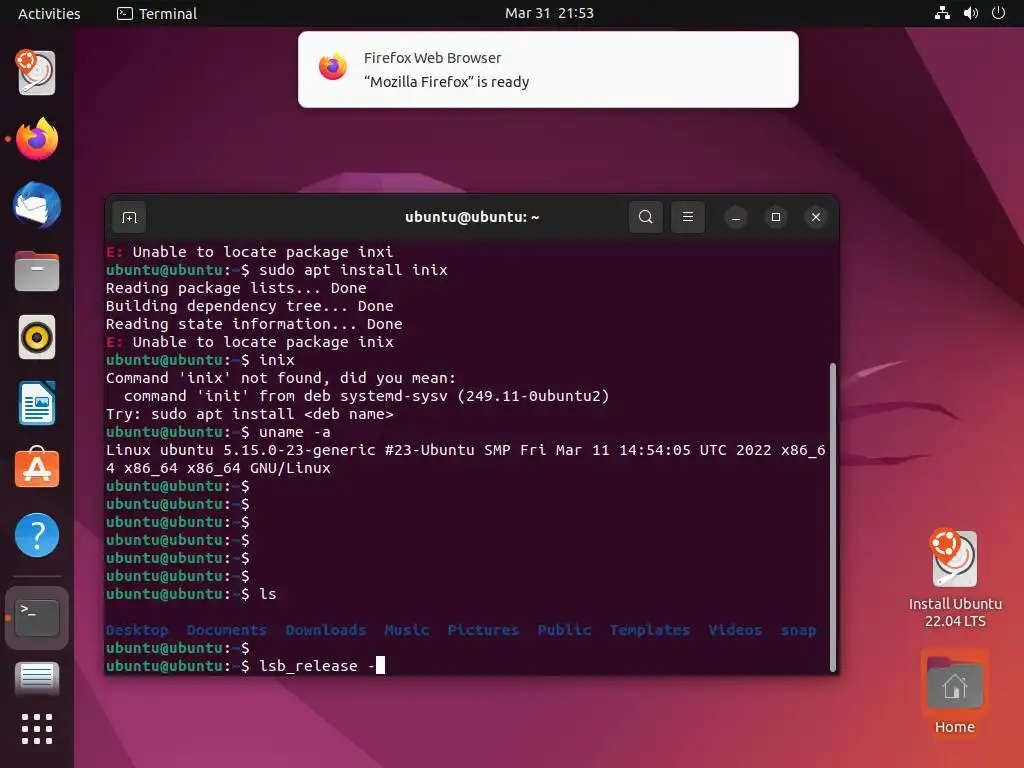Viewport: 1024px width, 768px height.
Task: Click the snap directory in ls output
Action: tap(798, 630)
